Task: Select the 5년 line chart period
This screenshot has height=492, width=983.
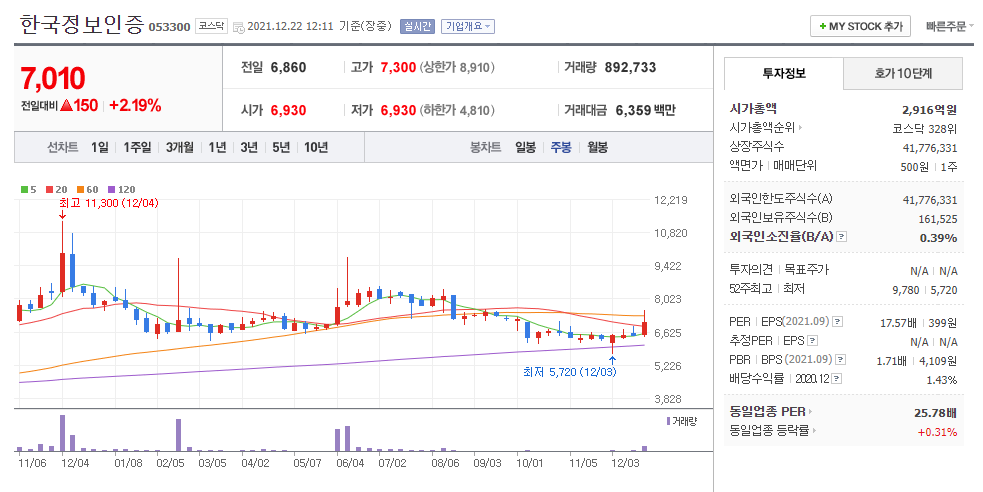Action: [x=281, y=147]
